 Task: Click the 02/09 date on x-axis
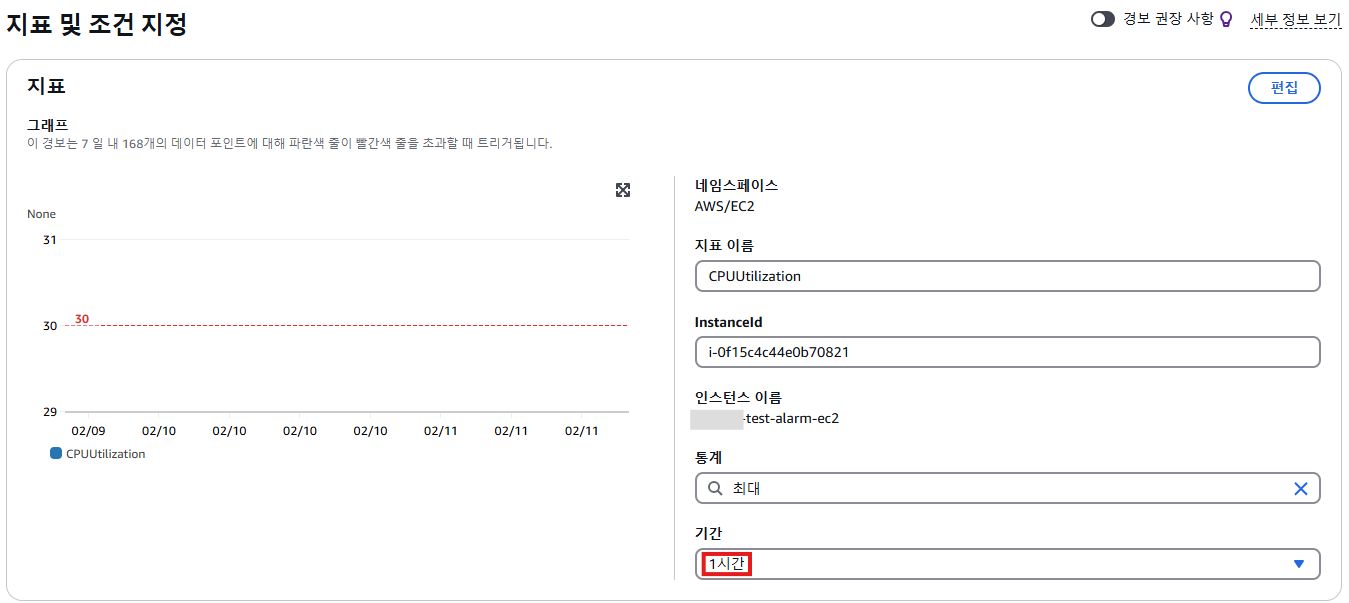[x=89, y=430]
